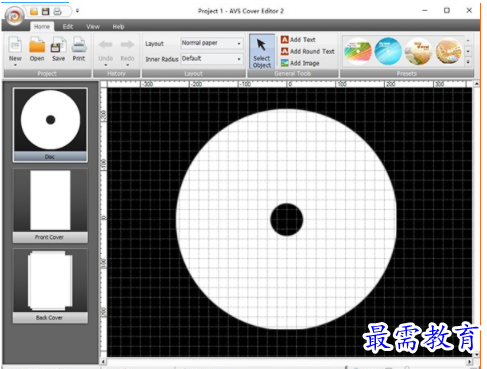Open the Redo history dropdown arrow
The width and height of the screenshot is (487, 369).
127,65
